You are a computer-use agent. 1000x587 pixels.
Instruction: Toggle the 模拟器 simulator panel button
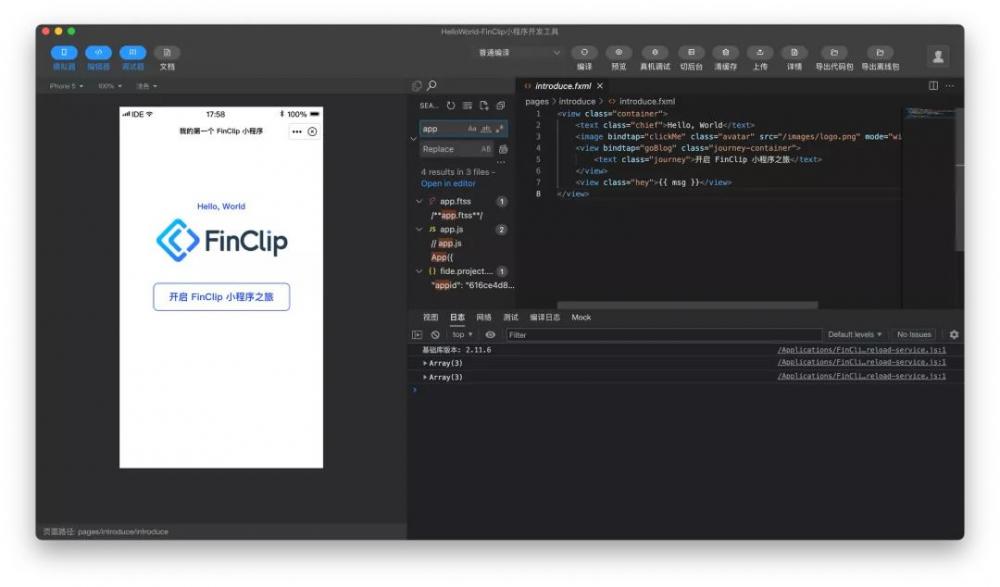(x=64, y=52)
